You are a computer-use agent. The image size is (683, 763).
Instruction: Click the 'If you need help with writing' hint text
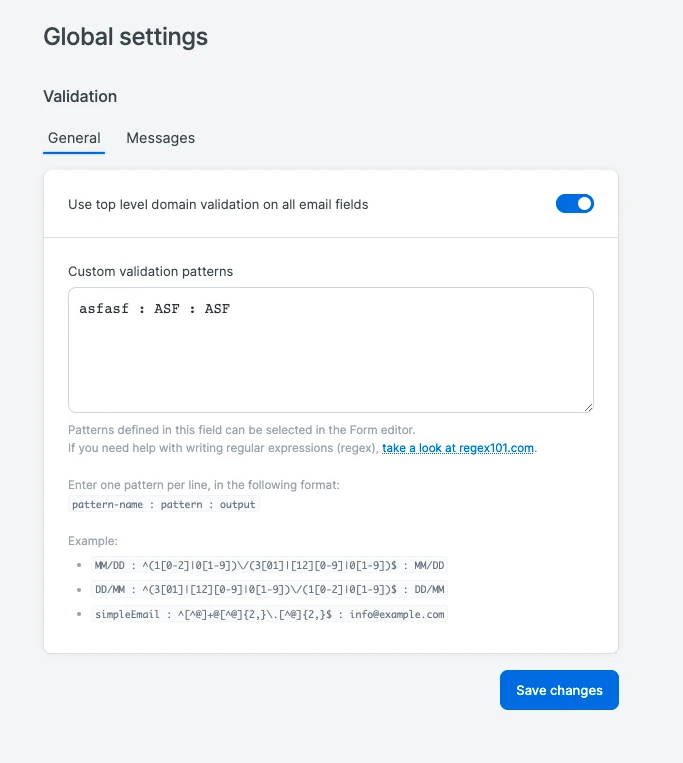(x=224, y=448)
